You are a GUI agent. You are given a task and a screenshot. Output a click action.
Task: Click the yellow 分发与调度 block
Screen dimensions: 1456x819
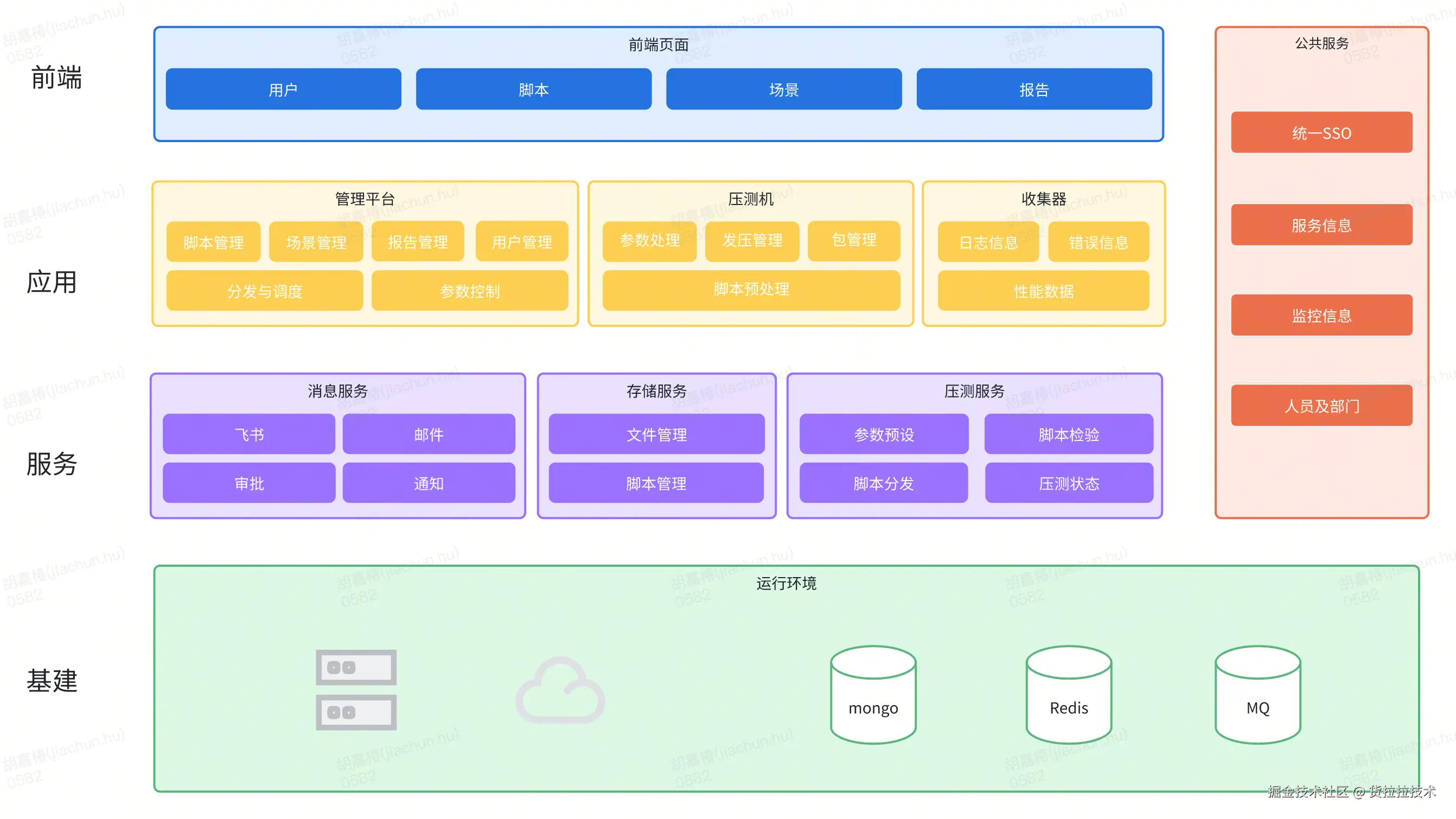(265, 291)
